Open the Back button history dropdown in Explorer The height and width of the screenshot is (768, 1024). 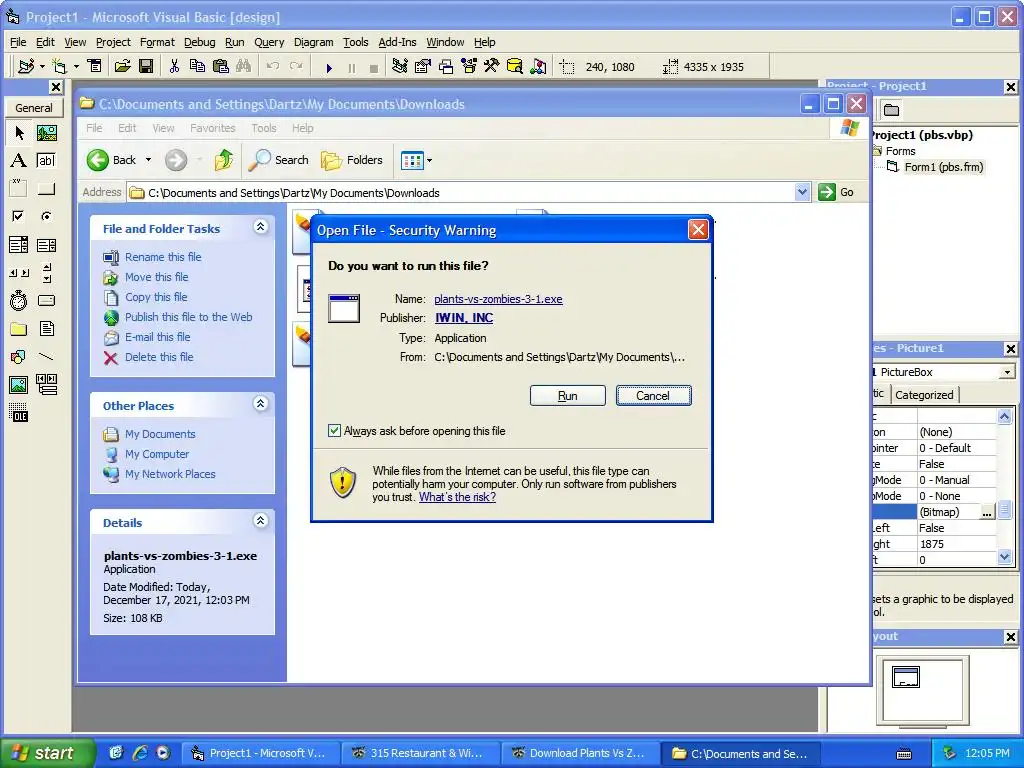coord(148,160)
